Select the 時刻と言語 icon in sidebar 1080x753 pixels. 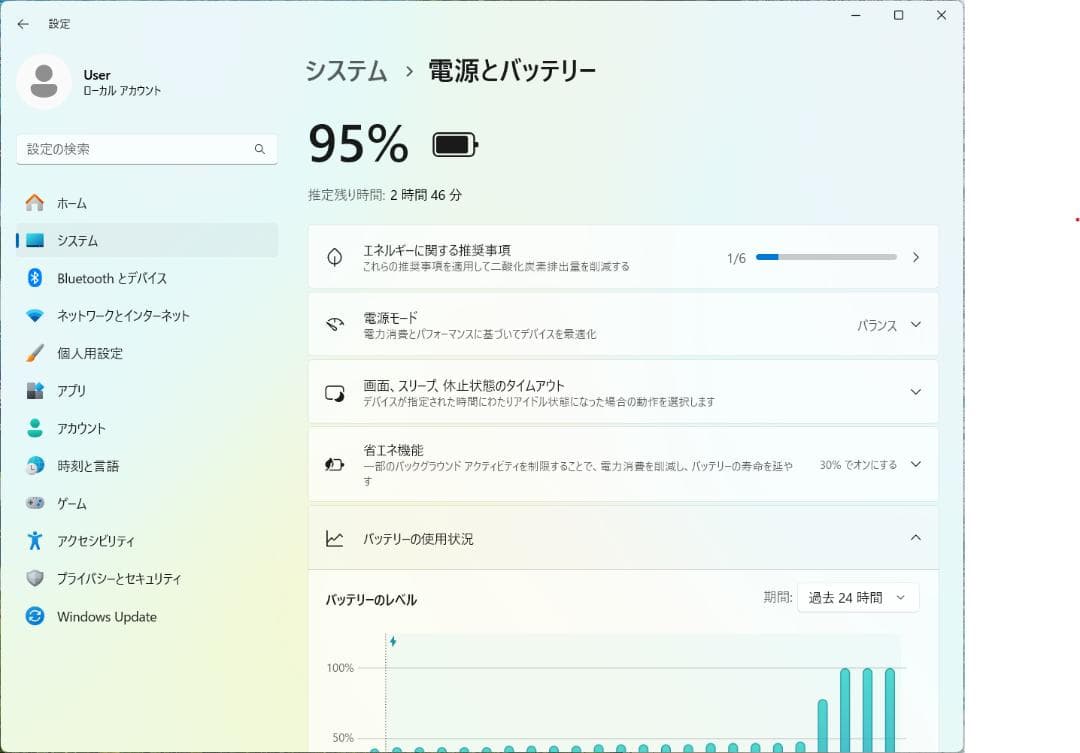pyautogui.click(x=33, y=466)
